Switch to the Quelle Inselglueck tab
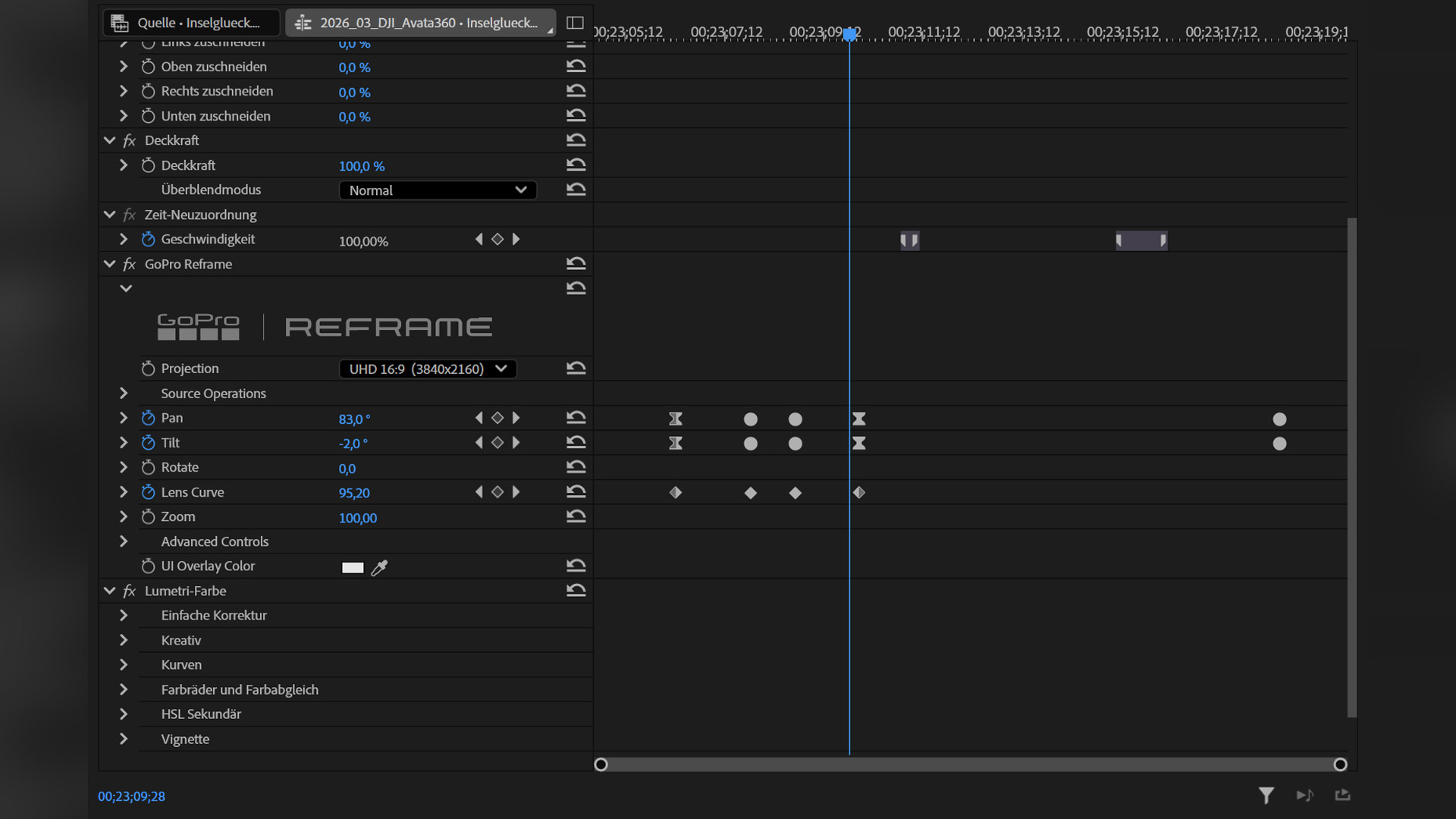1456x819 pixels. click(191, 23)
